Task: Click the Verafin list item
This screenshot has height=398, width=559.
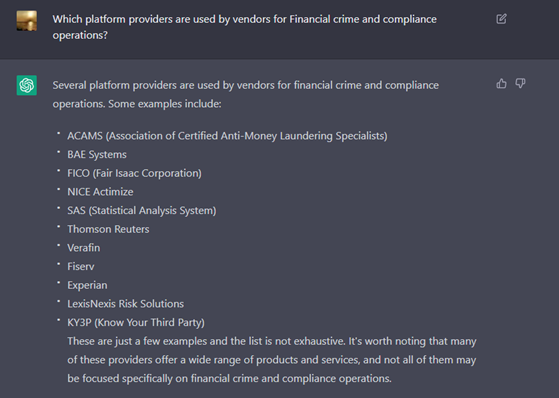Action: point(83,248)
